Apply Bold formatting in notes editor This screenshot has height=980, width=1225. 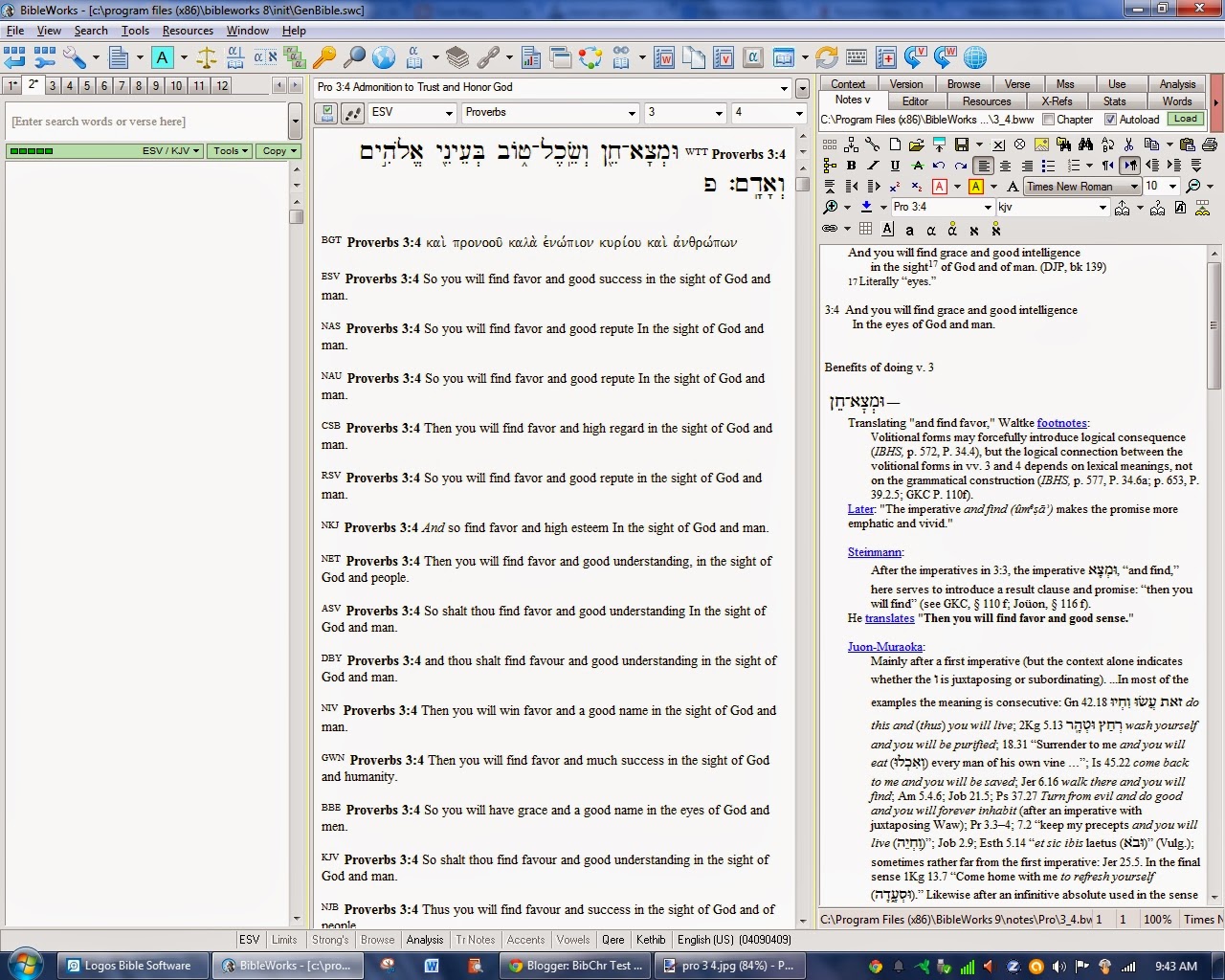[x=851, y=166]
